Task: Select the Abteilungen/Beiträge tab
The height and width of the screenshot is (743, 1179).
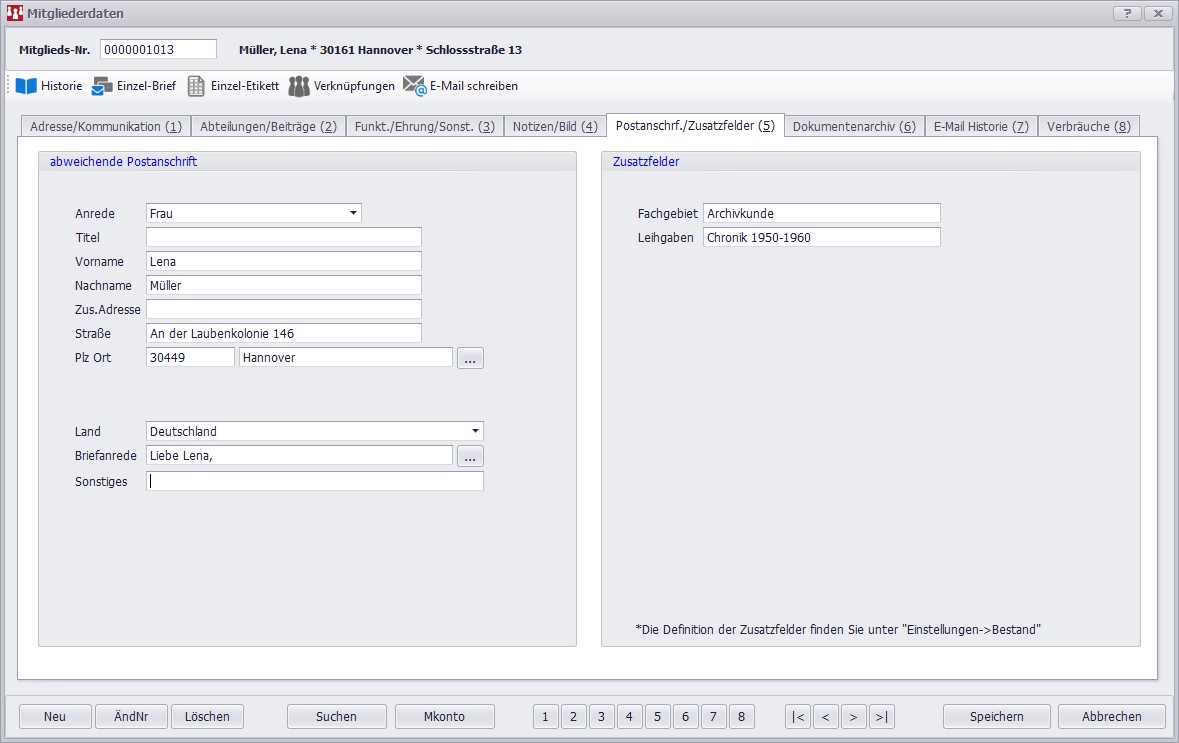Action: (x=268, y=127)
